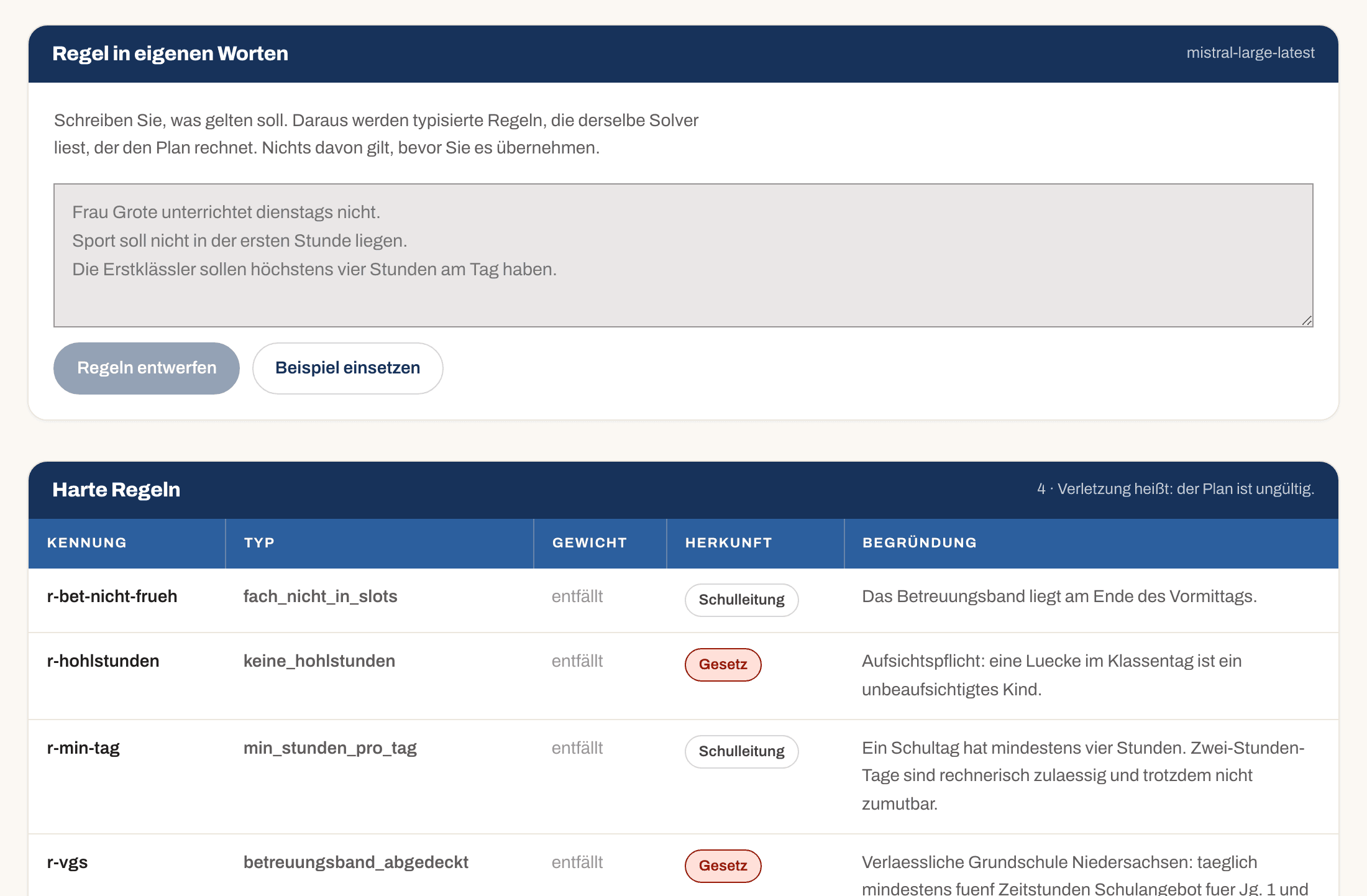
Task: Click the Regeln entwerfen button
Action: [x=147, y=368]
